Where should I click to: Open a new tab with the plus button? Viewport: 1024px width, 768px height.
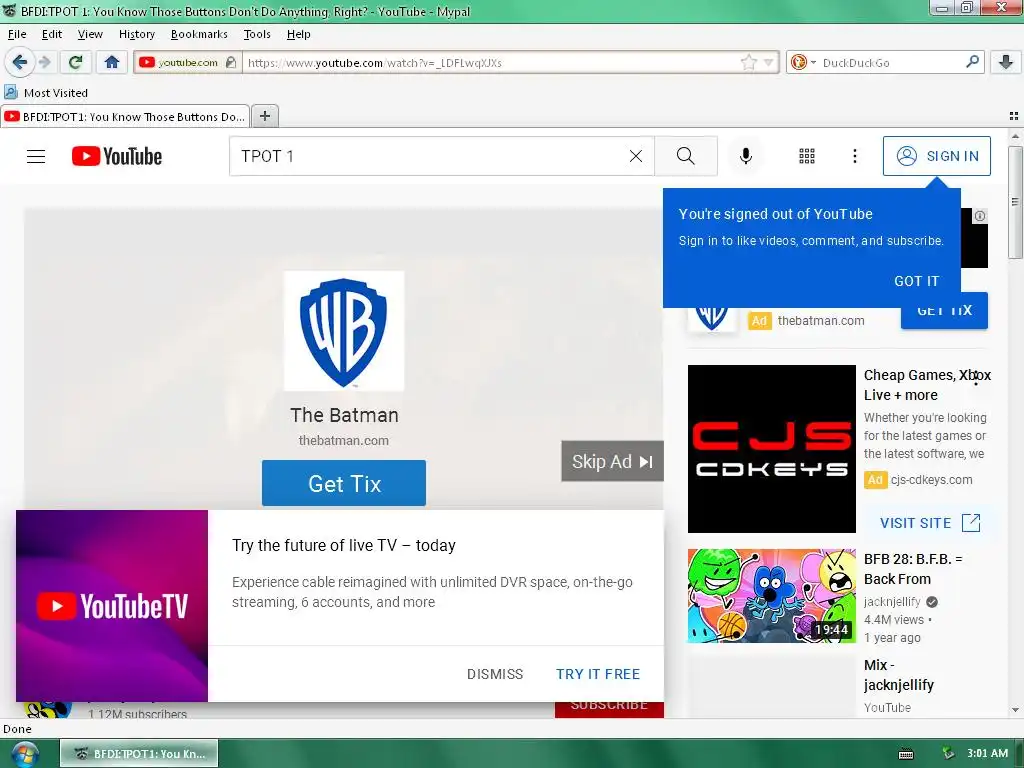tap(264, 116)
